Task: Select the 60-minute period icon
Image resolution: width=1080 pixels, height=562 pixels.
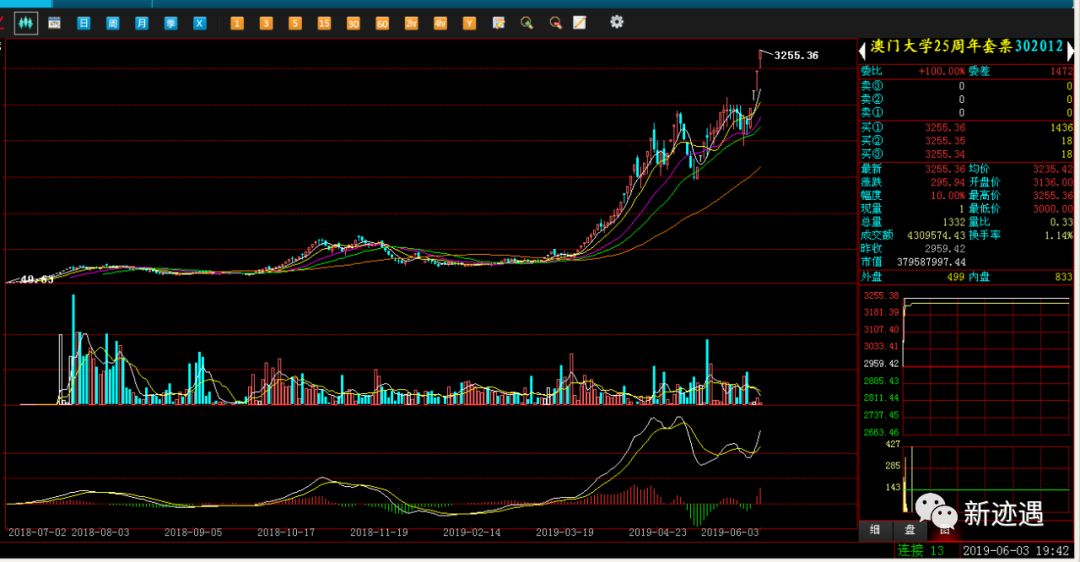Action: [x=382, y=23]
